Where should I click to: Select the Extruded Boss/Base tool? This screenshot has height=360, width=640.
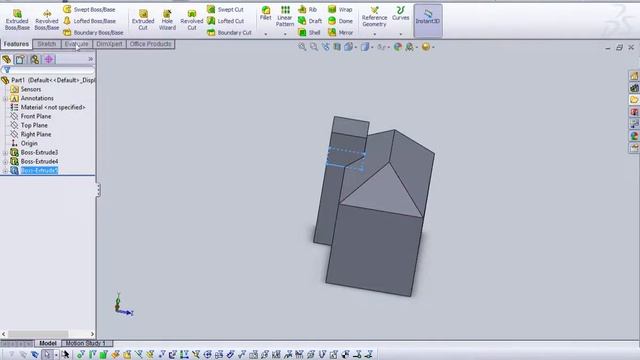[17, 20]
